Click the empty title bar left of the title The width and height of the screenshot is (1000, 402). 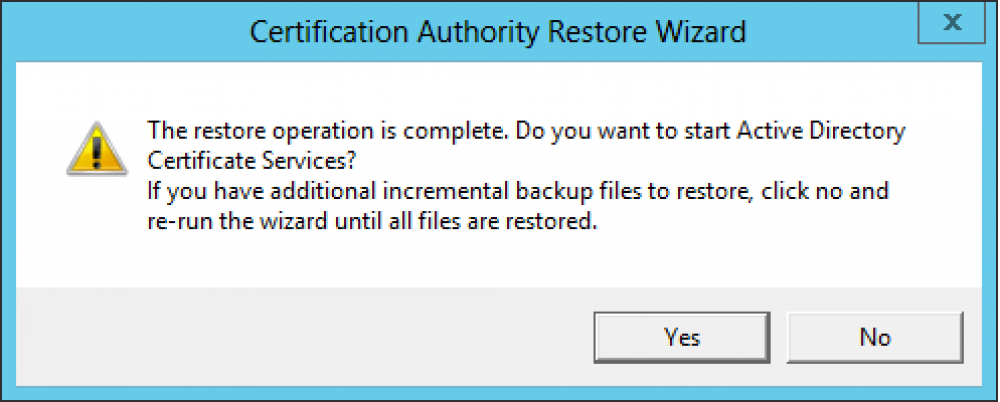(x=120, y=31)
